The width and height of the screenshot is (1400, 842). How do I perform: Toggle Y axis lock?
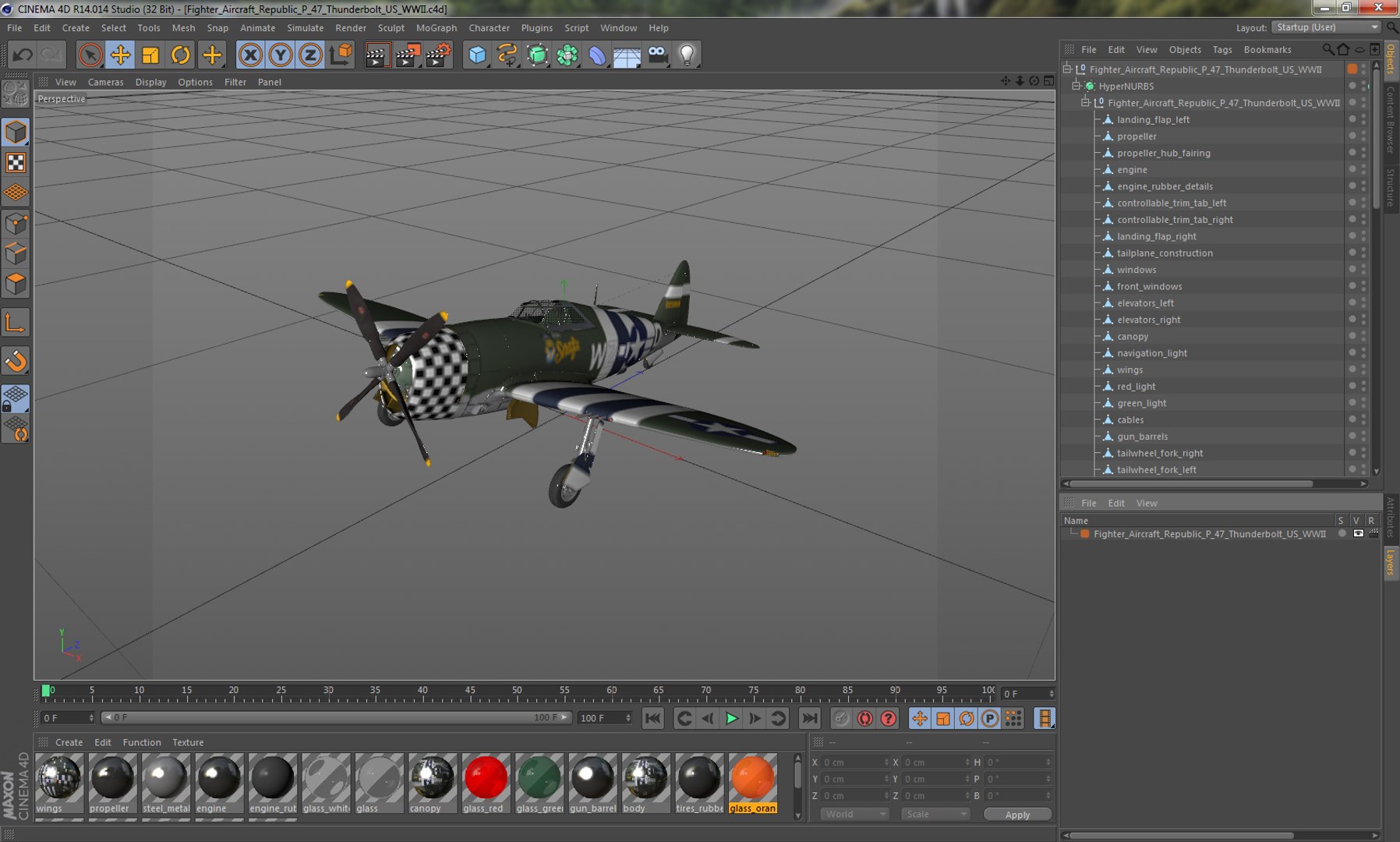[x=281, y=55]
